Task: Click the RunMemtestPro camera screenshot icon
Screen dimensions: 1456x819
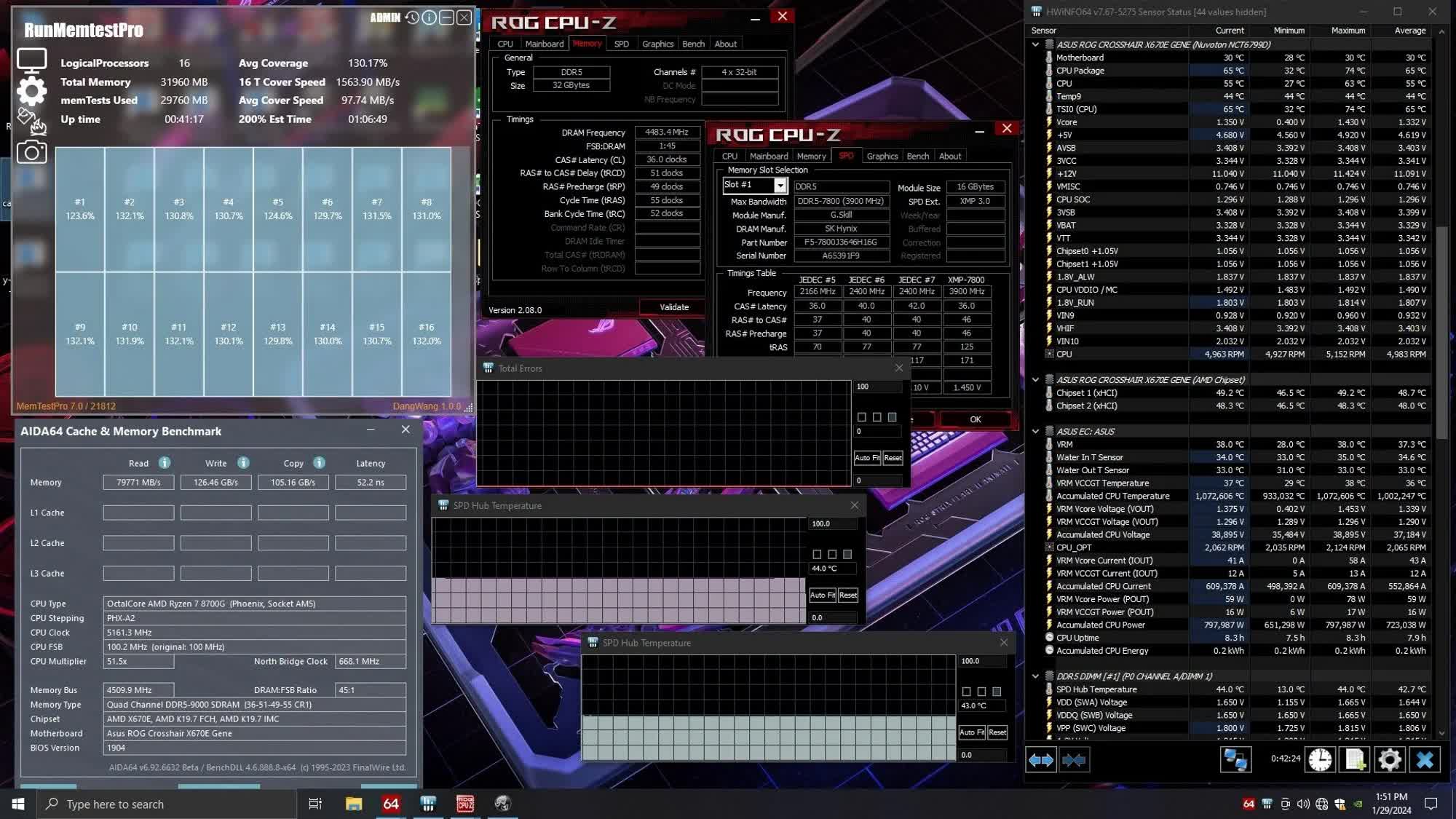Action: [31, 152]
